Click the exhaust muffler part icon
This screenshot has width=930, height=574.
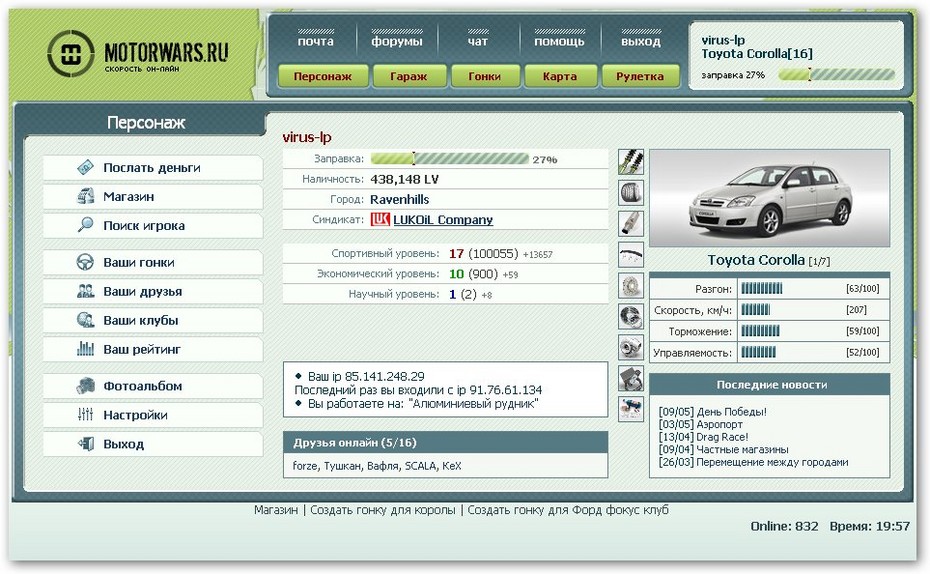pyautogui.click(x=630, y=224)
